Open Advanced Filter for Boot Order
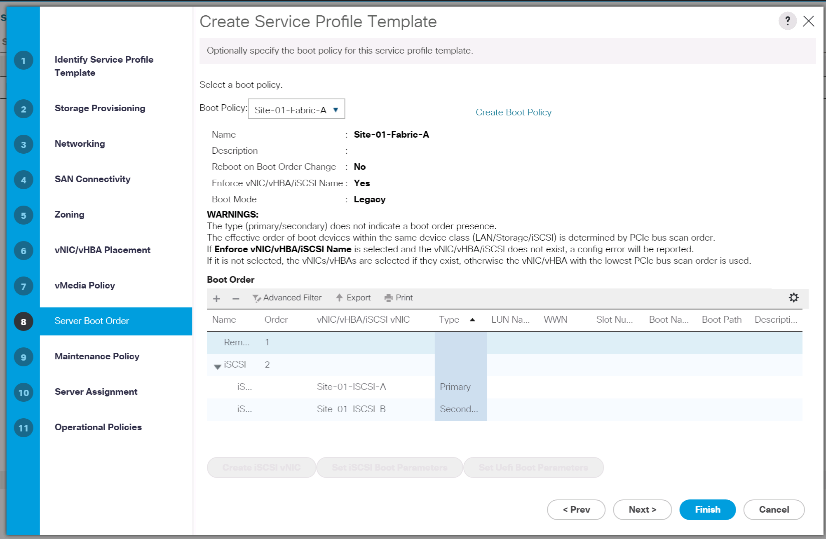Image resolution: width=826 pixels, height=539 pixels. pyautogui.click(x=287, y=298)
